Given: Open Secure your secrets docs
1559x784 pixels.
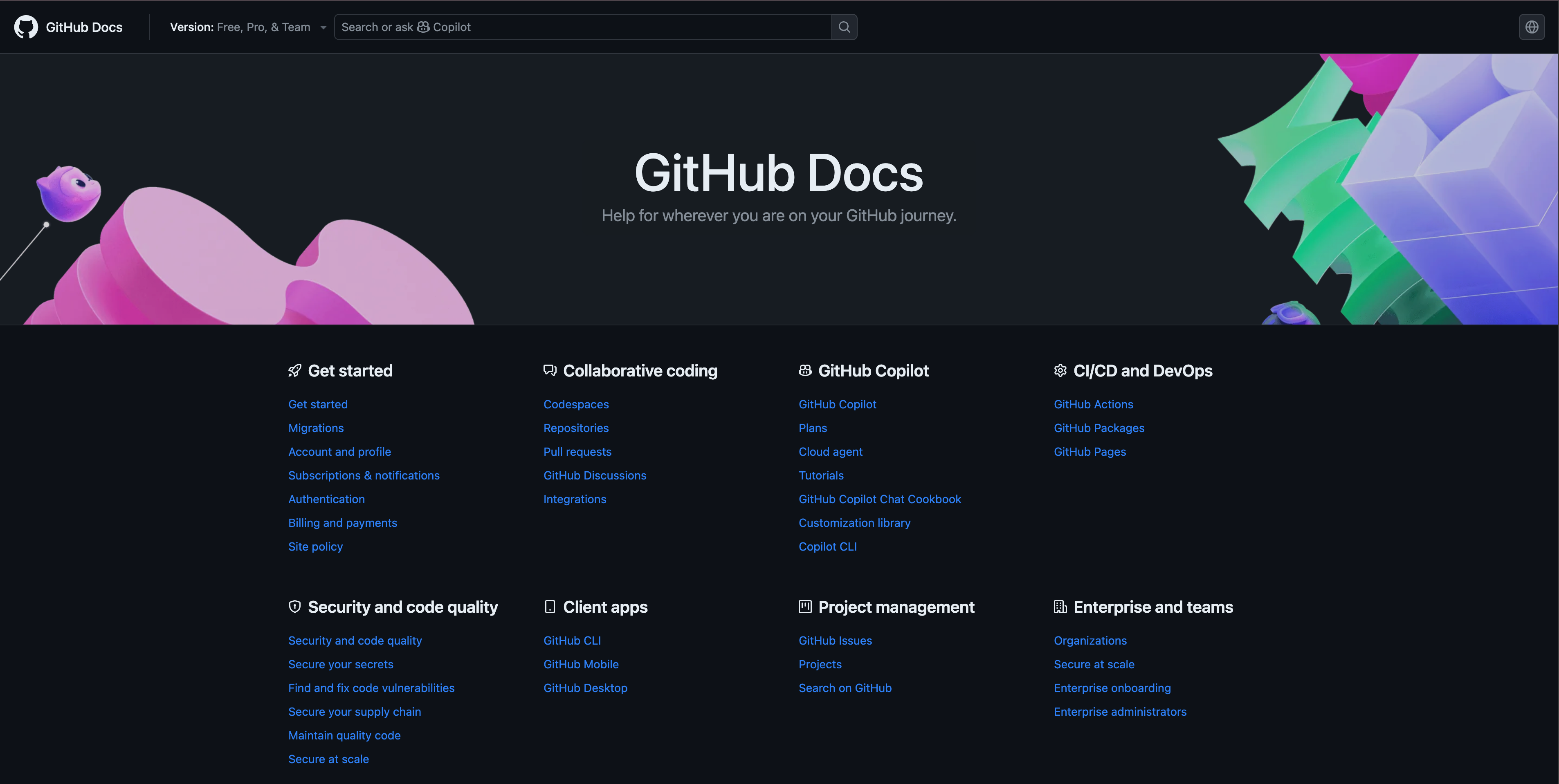Looking at the screenshot, I should click(x=341, y=664).
